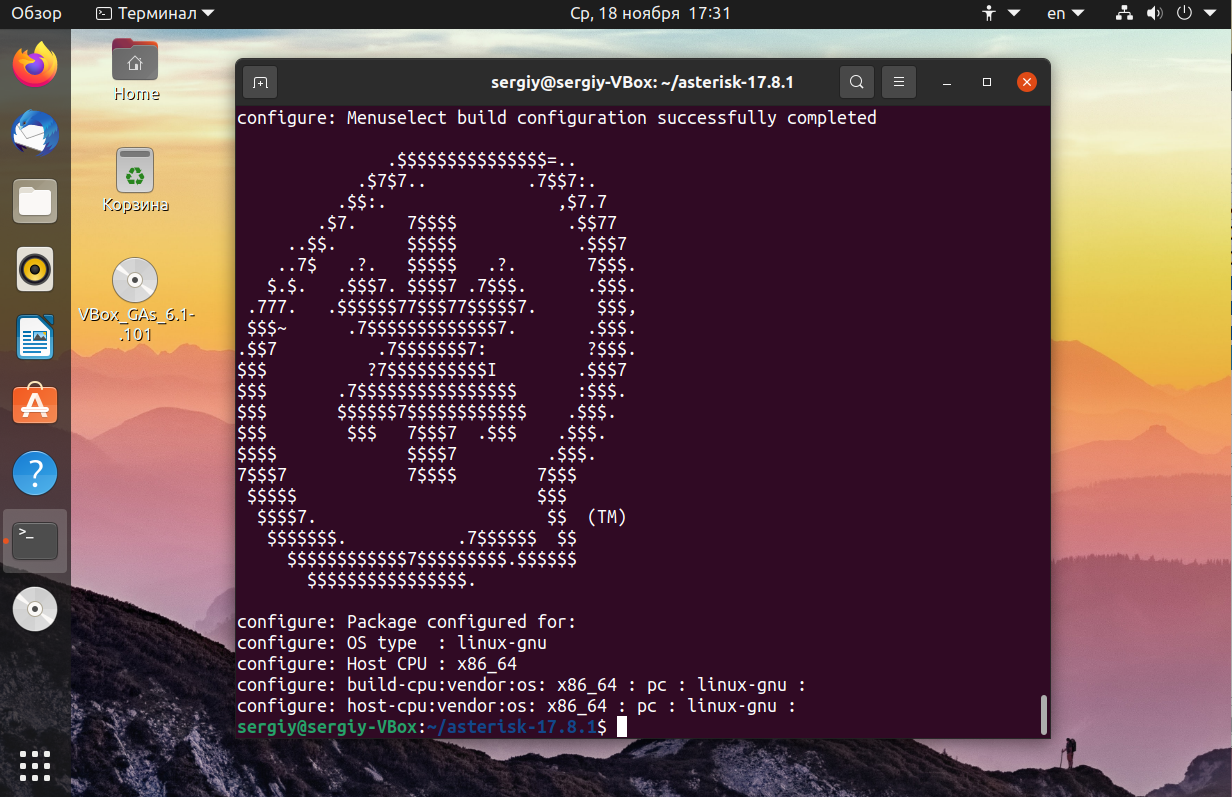
Task: Open Firefox from the dock
Action: 35,66
